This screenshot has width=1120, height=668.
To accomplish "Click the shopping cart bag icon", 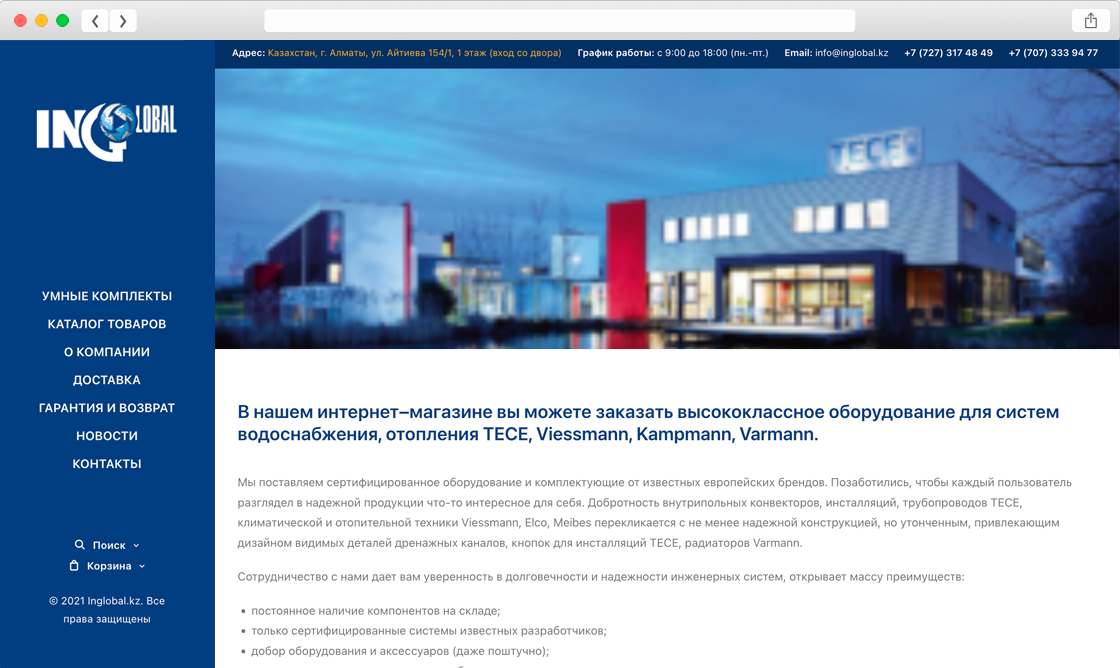I will click(x=74, y=566).
